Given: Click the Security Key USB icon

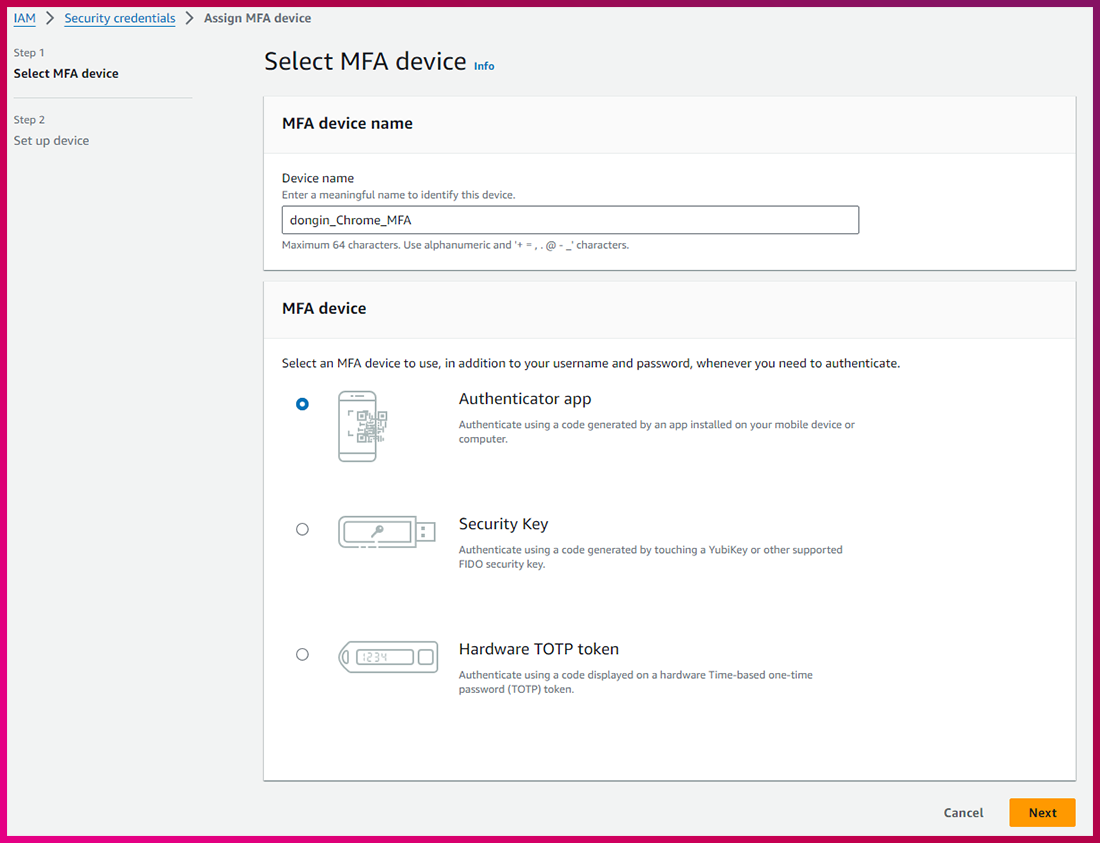Looking at the screenshot, I should coord(386,531).
